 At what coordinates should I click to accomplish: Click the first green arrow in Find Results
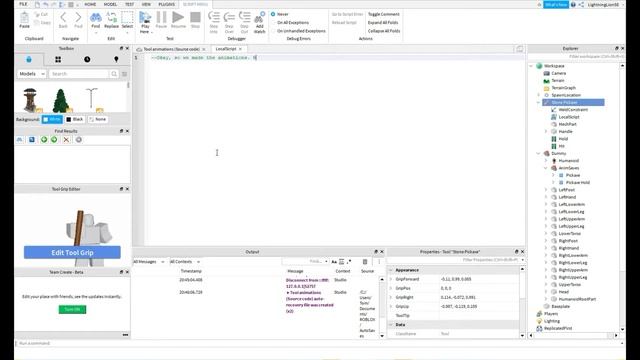coord(44,140)
